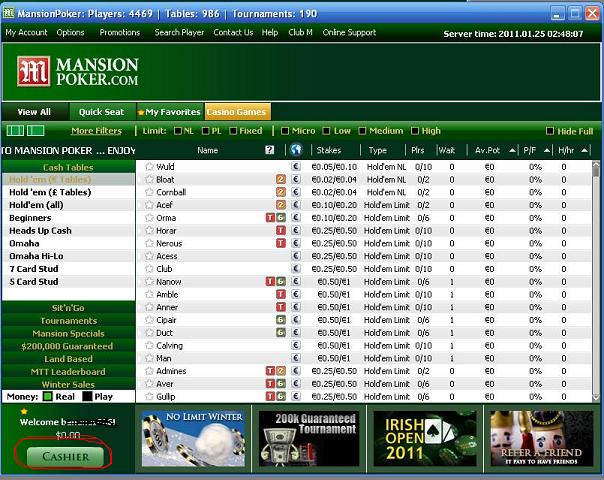This screenshot has height=480, width=604.
Task: Open the More Filters link
Action: (x=96, y=131)
